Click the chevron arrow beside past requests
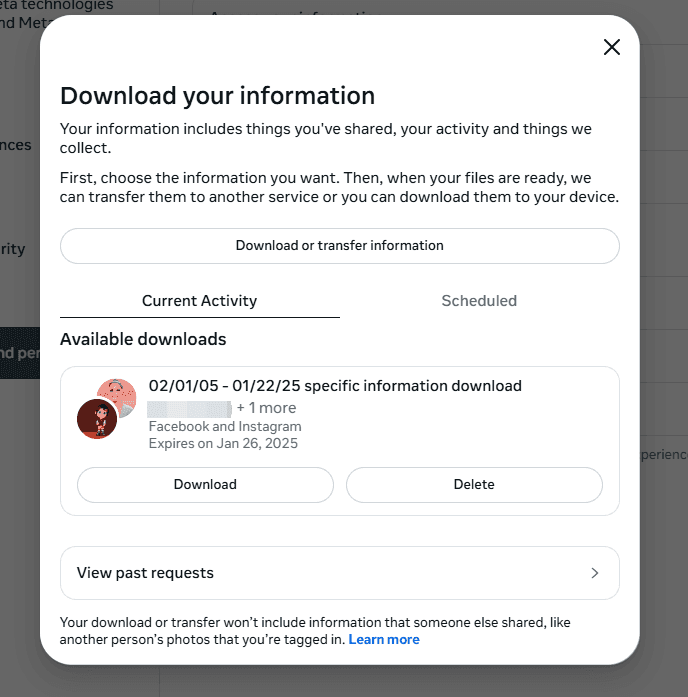Image resolution: width=688 pixels, height=697 pixels. pyautogui.click(x=595, y=573)
